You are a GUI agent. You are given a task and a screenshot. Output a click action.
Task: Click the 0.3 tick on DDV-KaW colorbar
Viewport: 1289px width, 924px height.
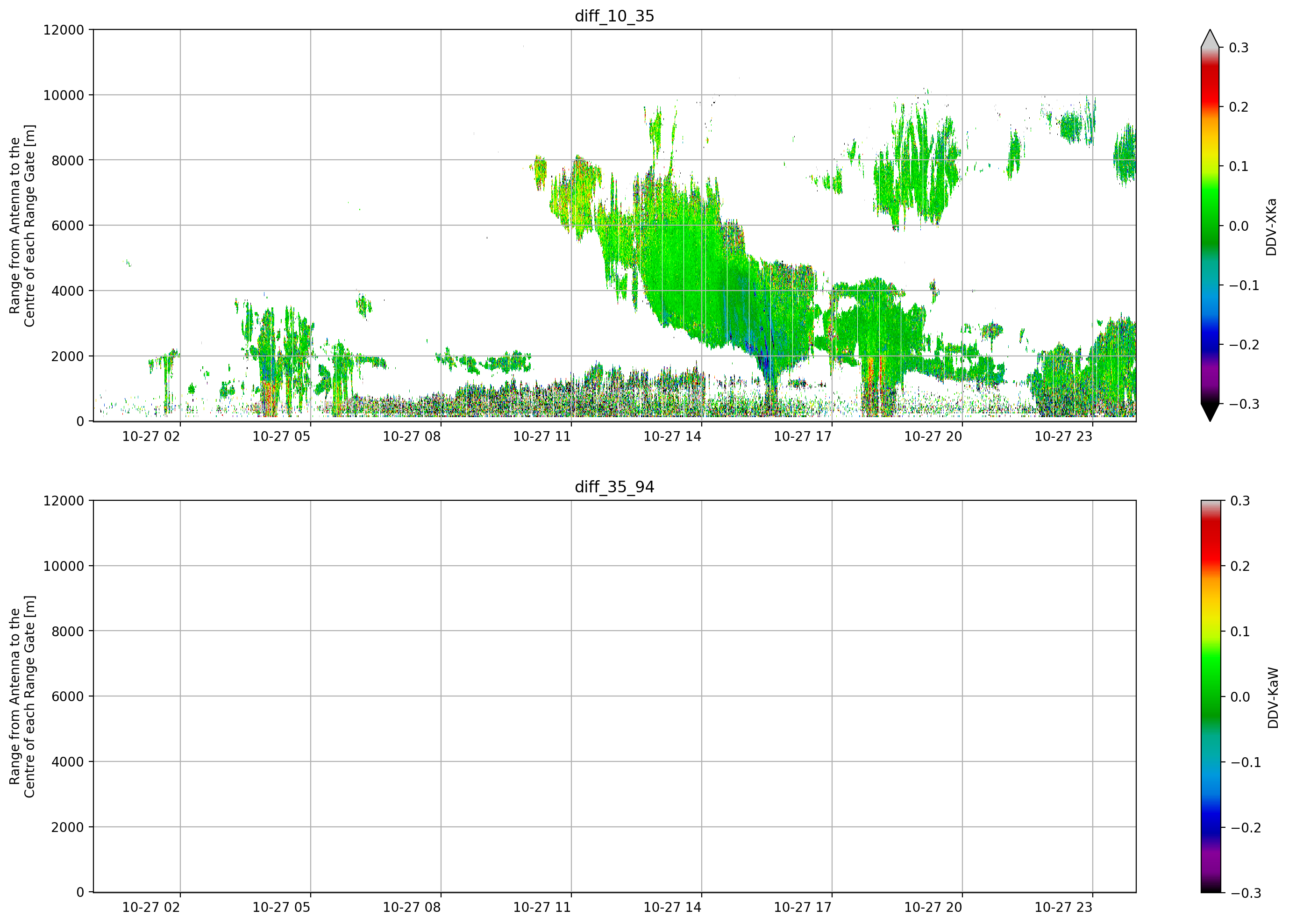pos(1240,501)
